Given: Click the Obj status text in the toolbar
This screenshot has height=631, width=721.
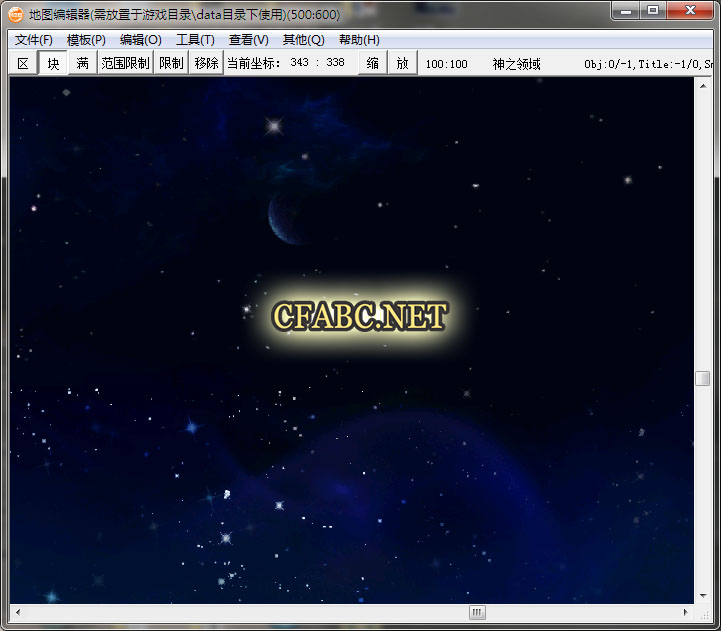Looking at the screenshot, I should pos(648,64).
